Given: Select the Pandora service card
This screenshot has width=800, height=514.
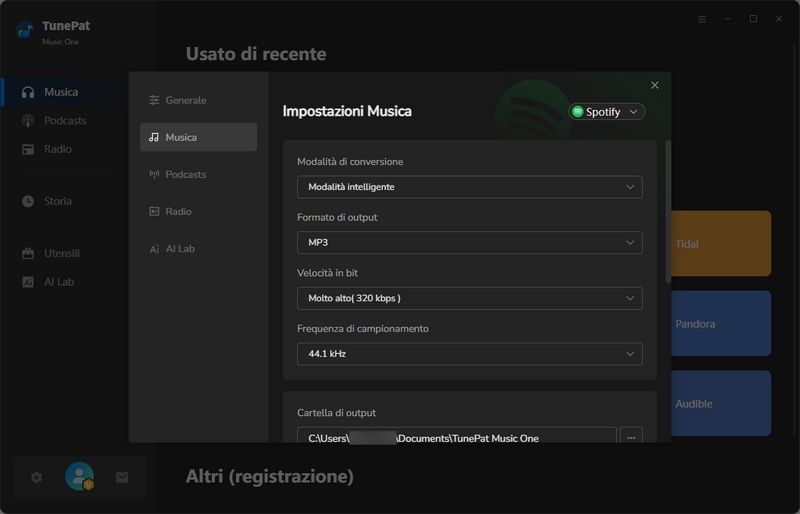Looking at the screenshot, I should tap(721, 324).
